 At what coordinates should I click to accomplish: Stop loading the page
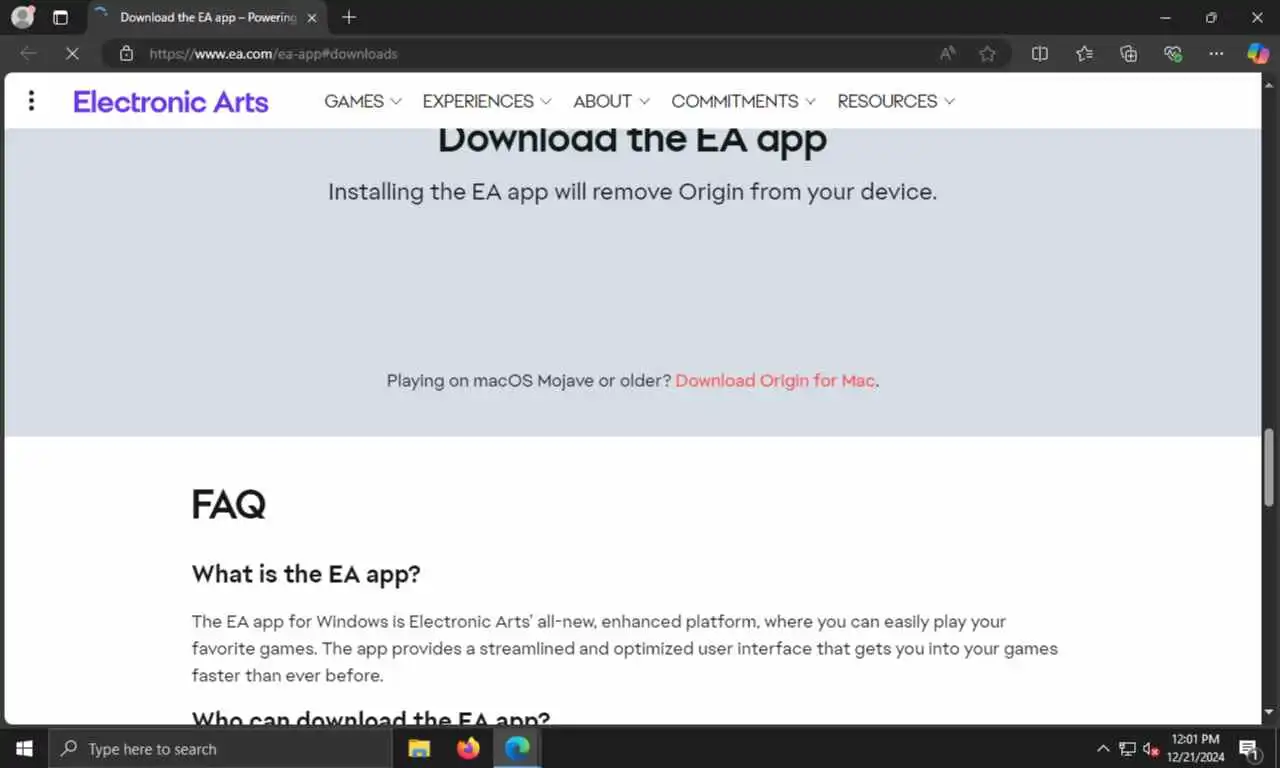tap(72, 54)
